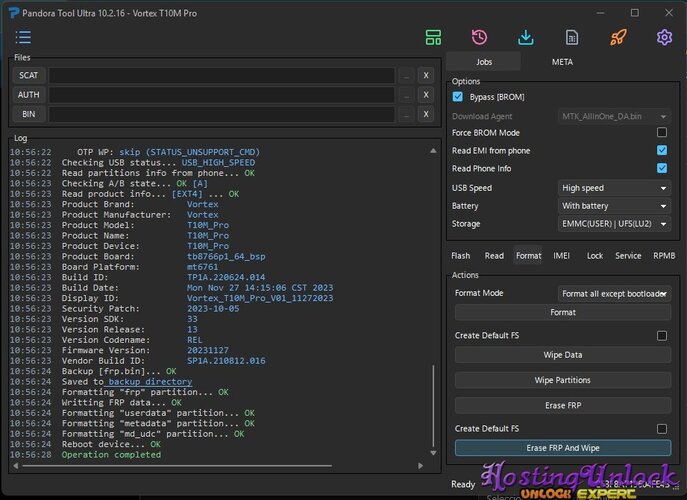The width and height of the screenshot is (687, 500).
Task: Click horizontal scrollbar left arrow in log
Action: (x=16, y=466)
